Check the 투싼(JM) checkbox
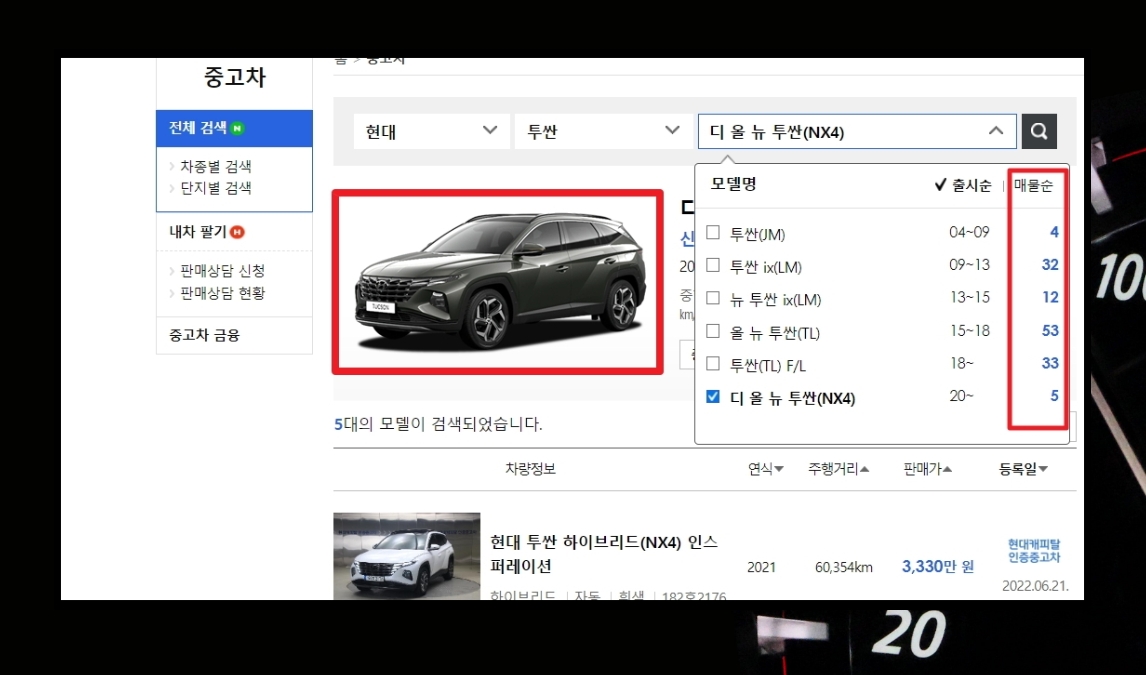1146x675 pixels. pyautogui.click(x=713, y=232)
